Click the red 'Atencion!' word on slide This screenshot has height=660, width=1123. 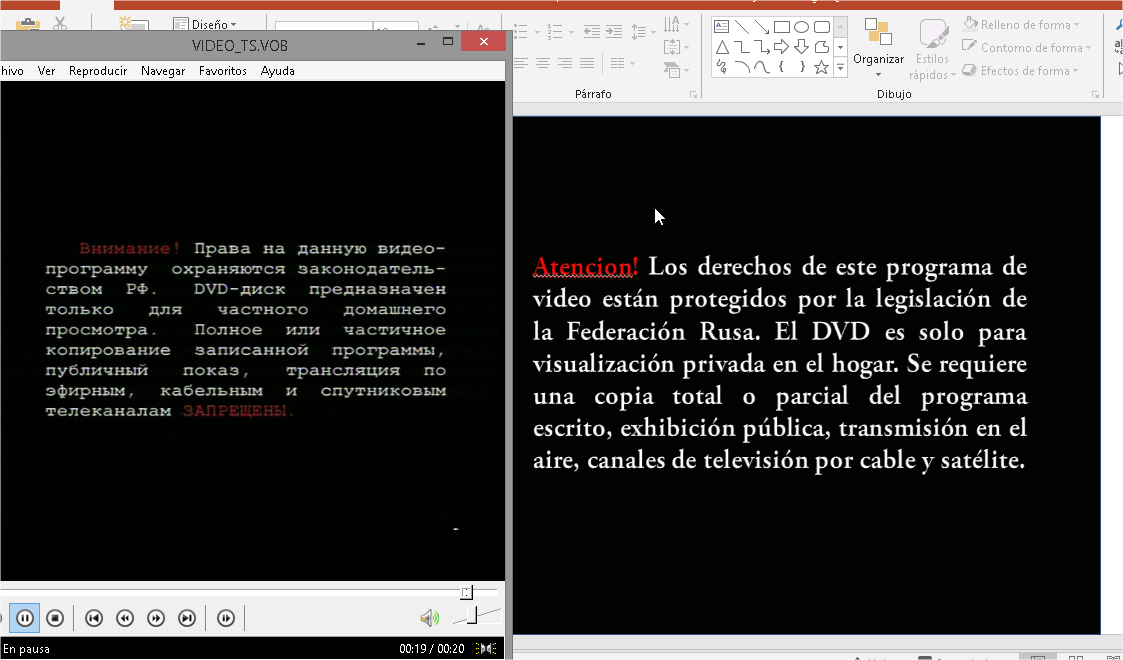585,266
